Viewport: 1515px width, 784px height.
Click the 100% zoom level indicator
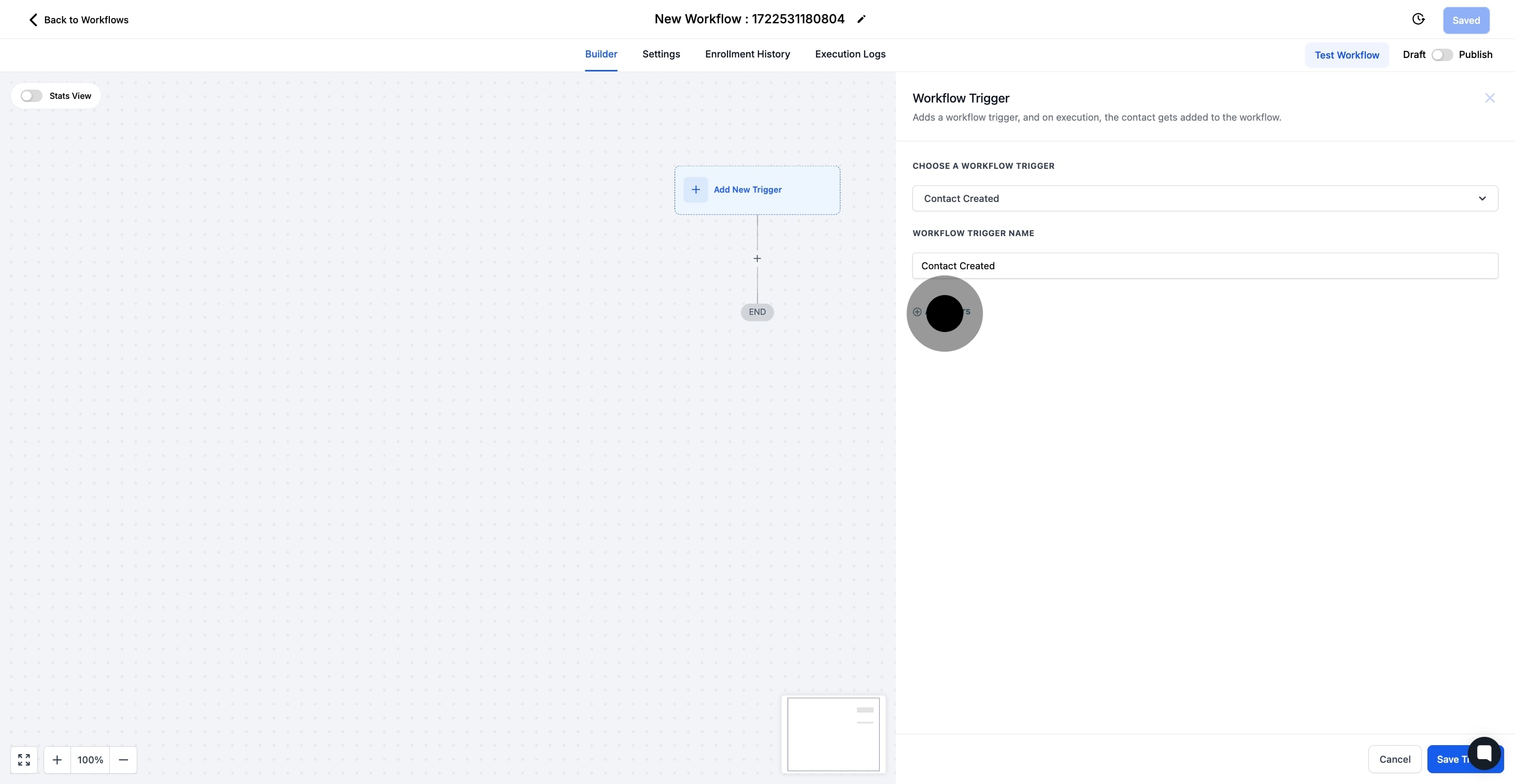pyautogui.click(x=90, y=760)
